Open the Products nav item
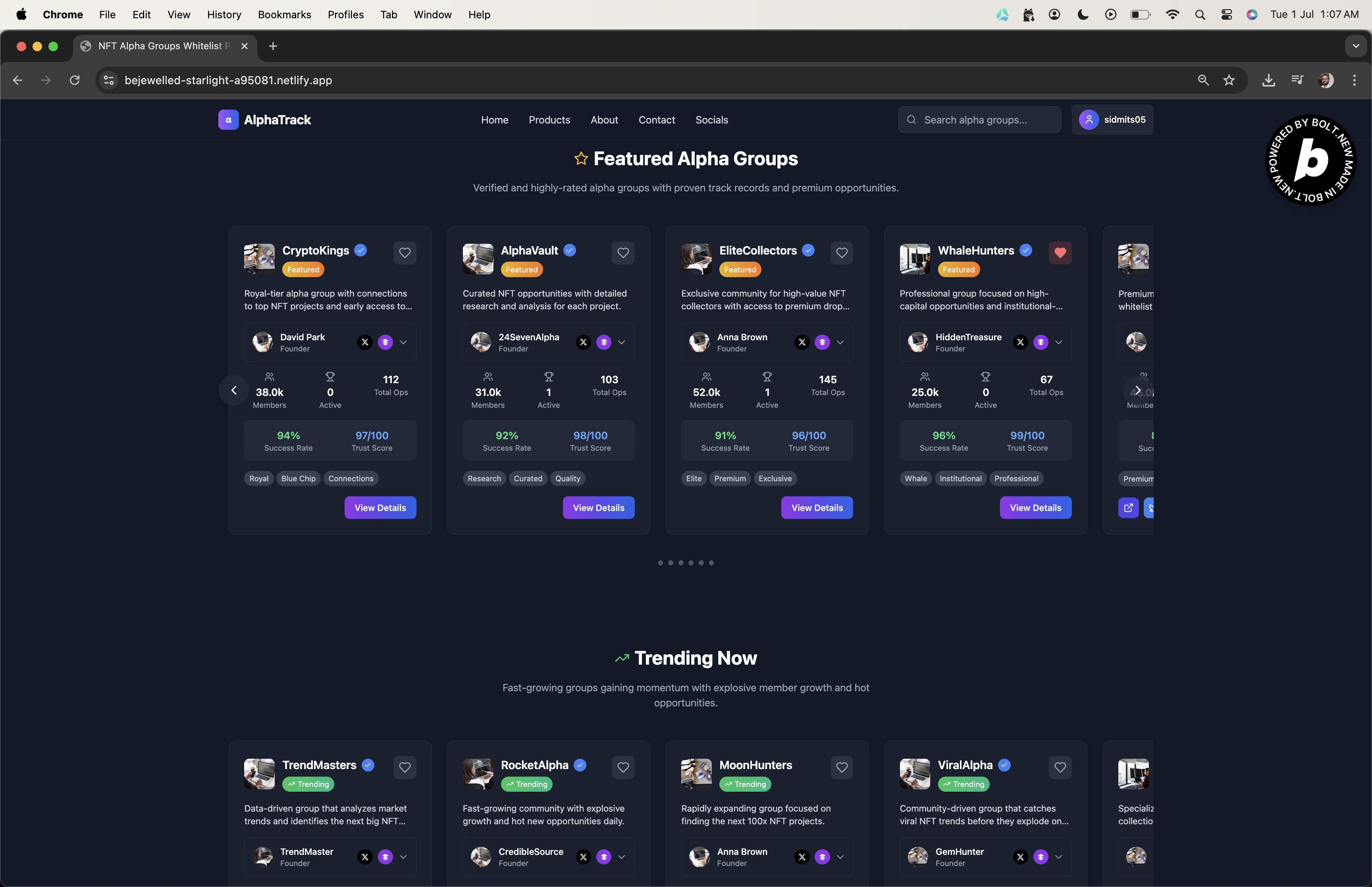This screenshot has height=887, width=1372. [549, 120]
